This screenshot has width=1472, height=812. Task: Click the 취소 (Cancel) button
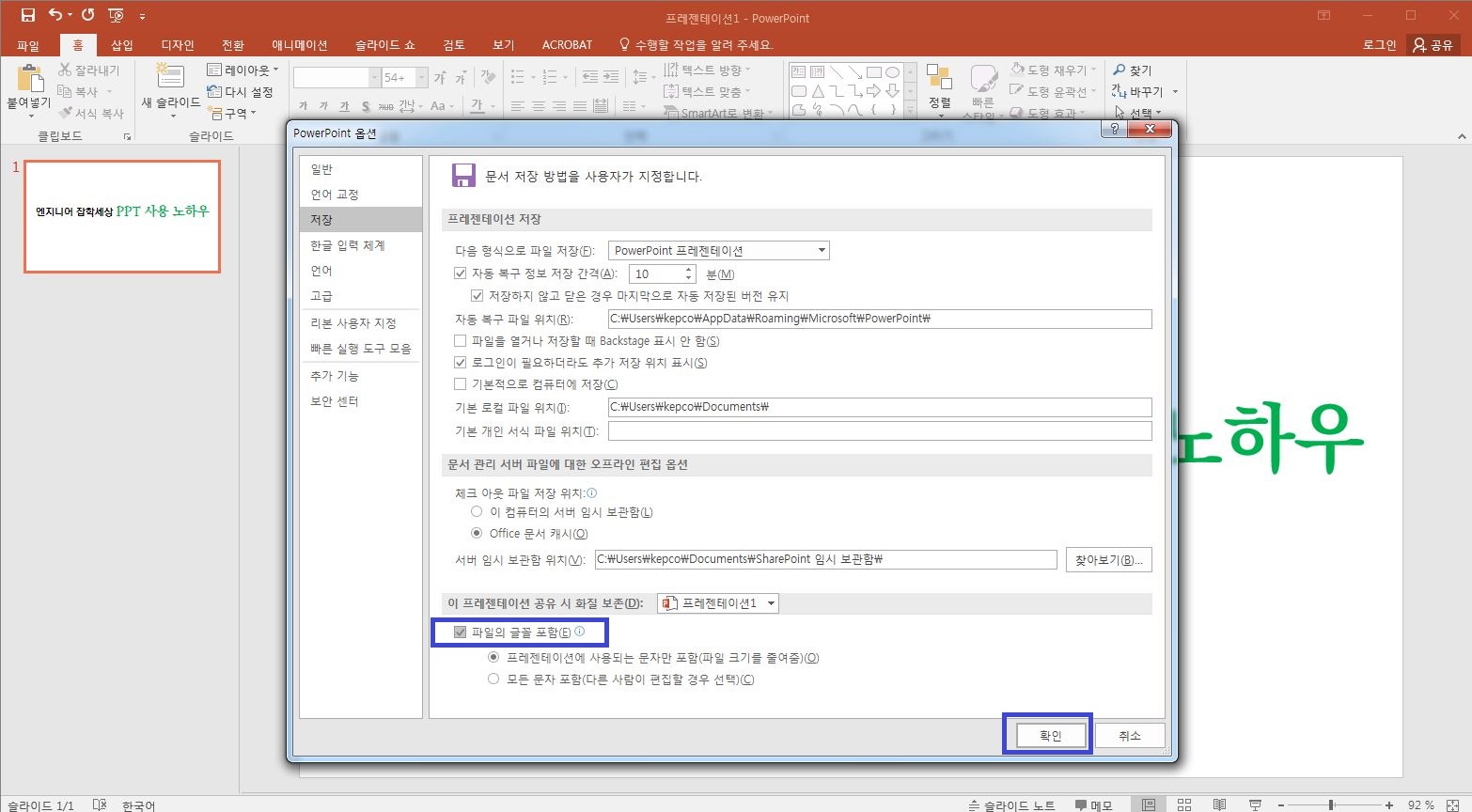pos(1130,735)
